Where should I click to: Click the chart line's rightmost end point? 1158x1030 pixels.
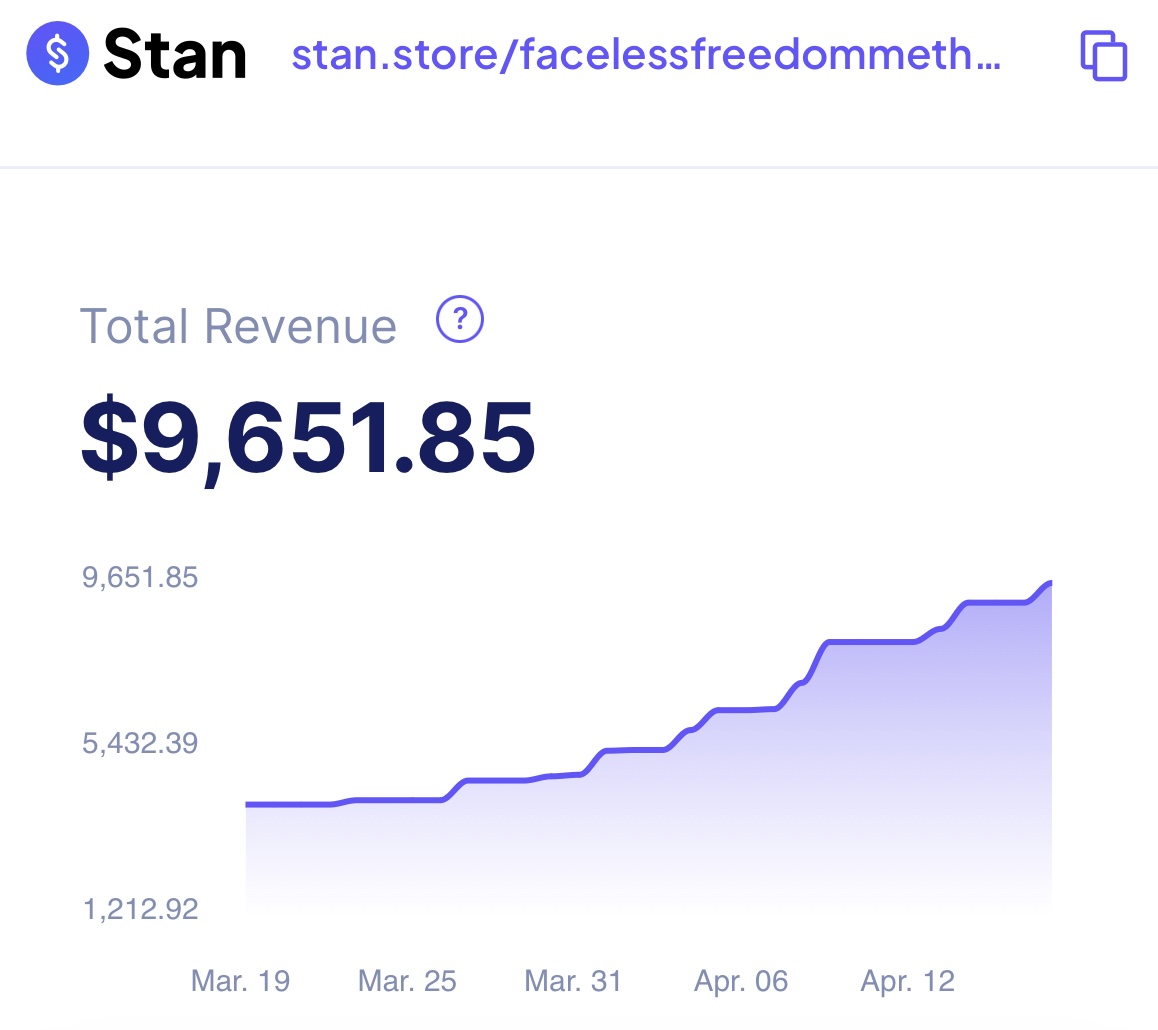coord(1049,582)
